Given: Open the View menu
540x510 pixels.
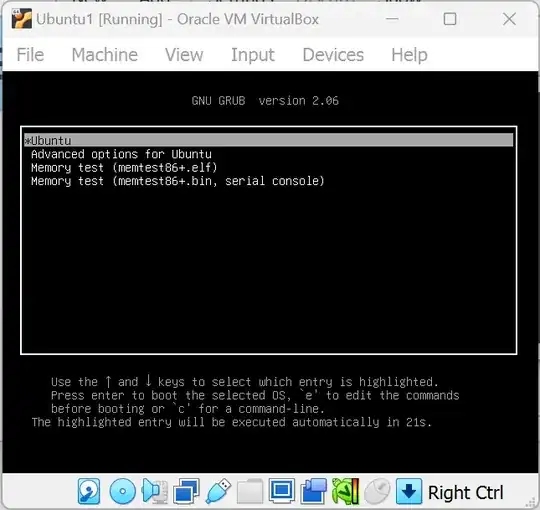Looking at the screenshot, I should (184, 55).
